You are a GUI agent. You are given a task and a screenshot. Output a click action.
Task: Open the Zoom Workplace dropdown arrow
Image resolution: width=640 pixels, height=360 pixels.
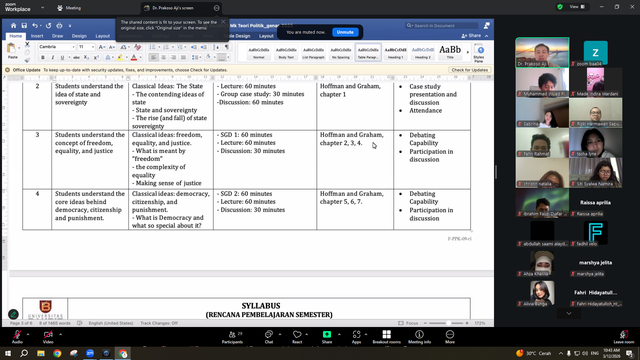coord(42,8)
